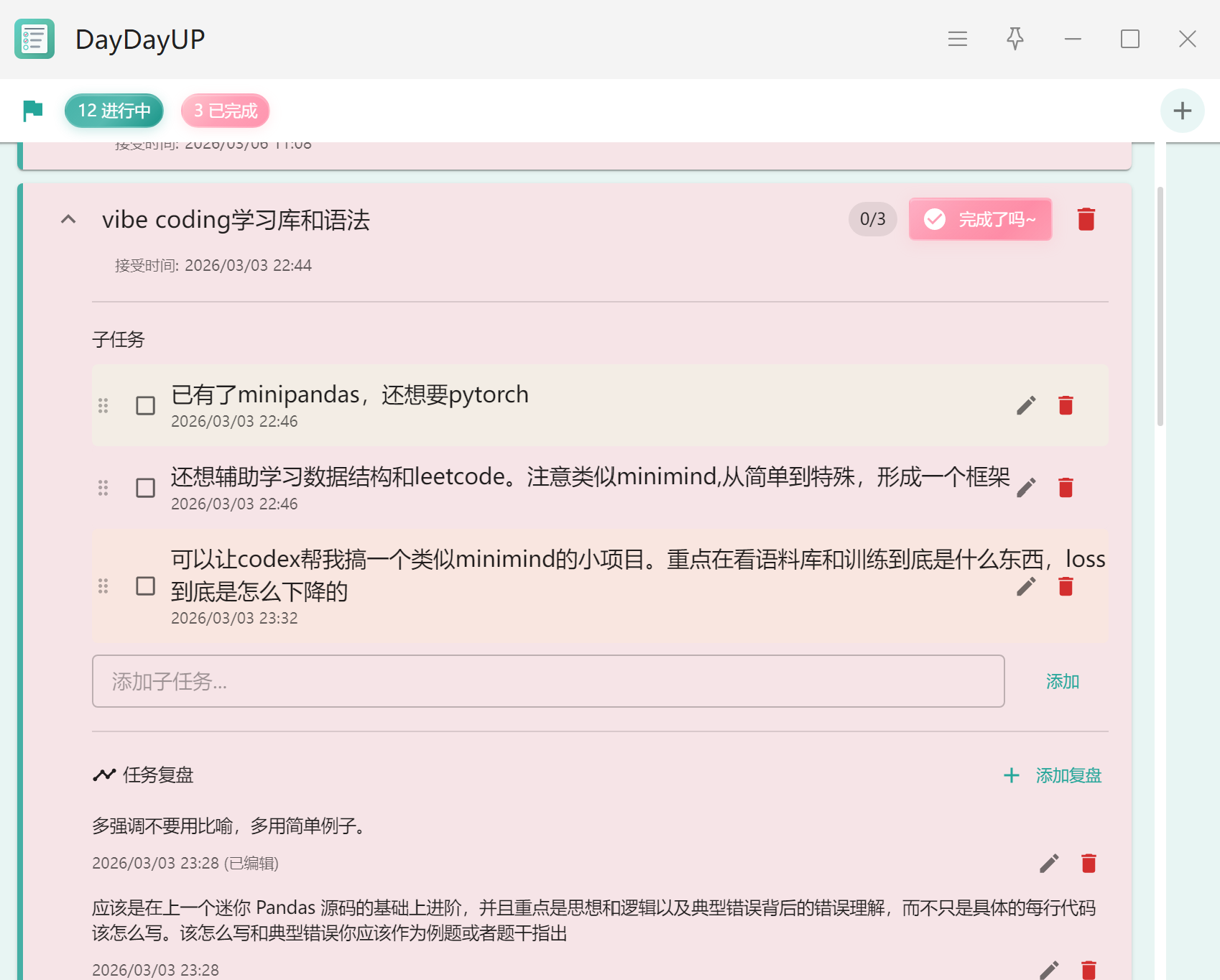Click the vertical scrollbar thumb
Image resolution: width=1220 pixels, height=980 pixels.
(x=1160, y=307)
